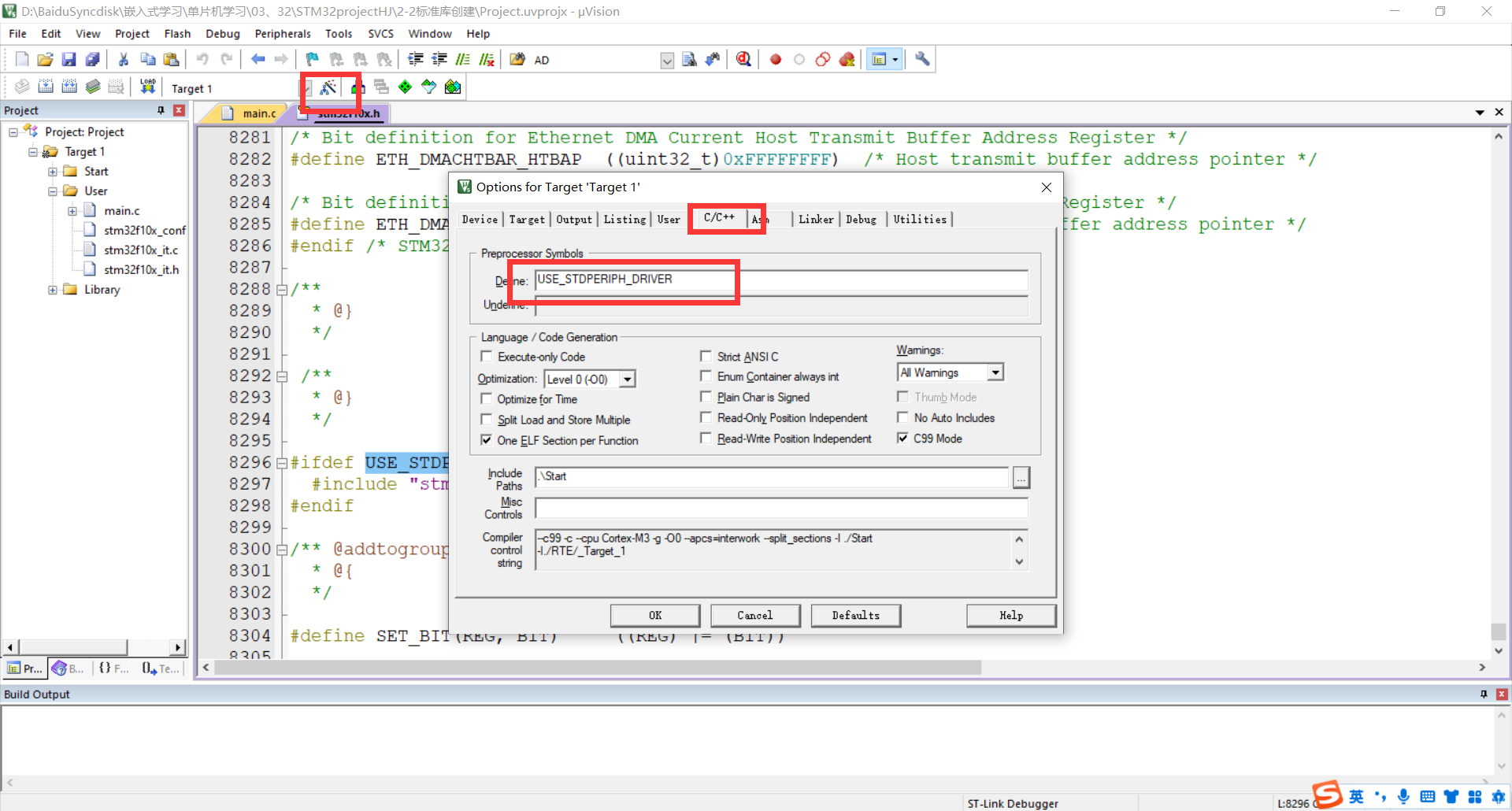This screenshot has width=1512, height=811.
Task: Click the horizontal scrollbar of the editor
Action: point(598,668)
